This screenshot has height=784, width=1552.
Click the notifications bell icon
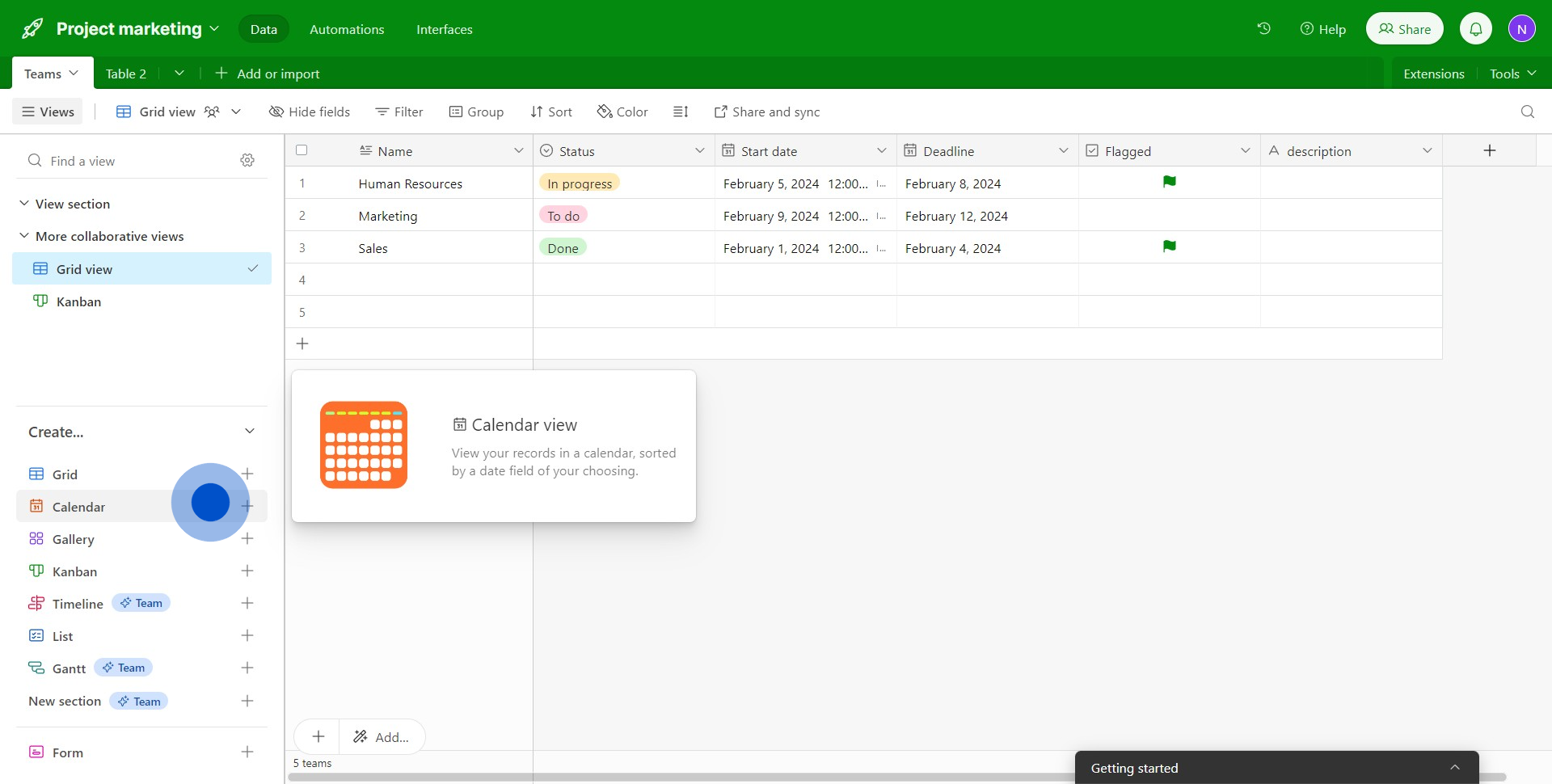(x=1475, y=29)
